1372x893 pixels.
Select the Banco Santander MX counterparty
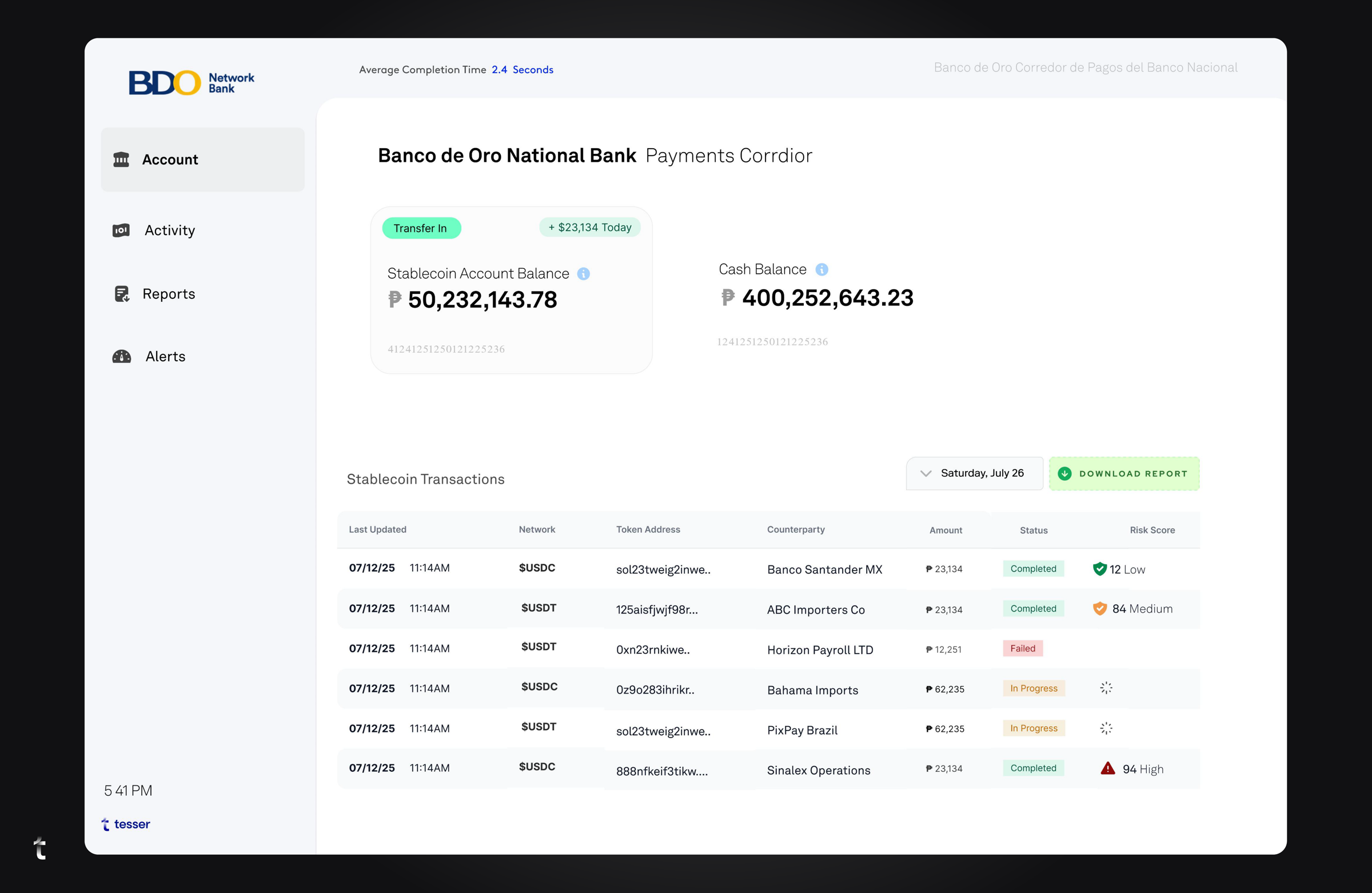tap(824, 569)
